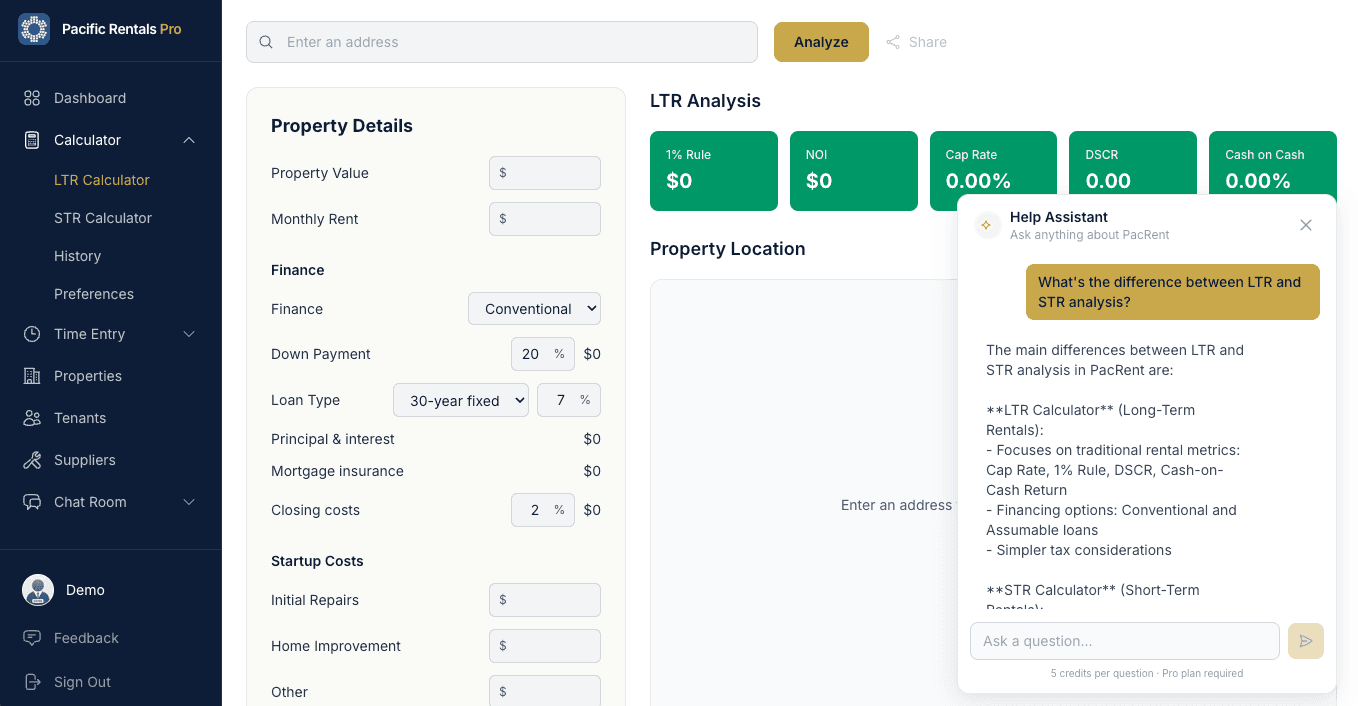Screen dimensions: 1358x706
Task: Click the Demo username text
Action: 85,590
